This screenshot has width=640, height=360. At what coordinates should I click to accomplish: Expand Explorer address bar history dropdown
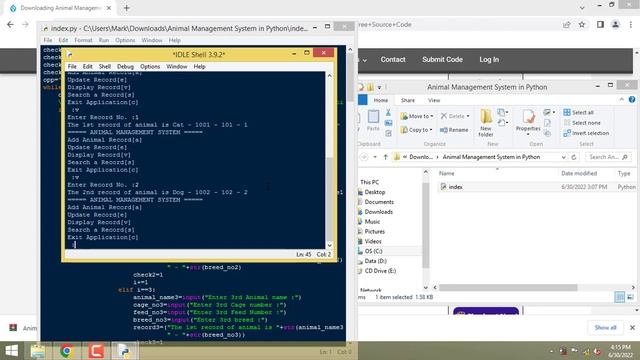click(563, 157)
